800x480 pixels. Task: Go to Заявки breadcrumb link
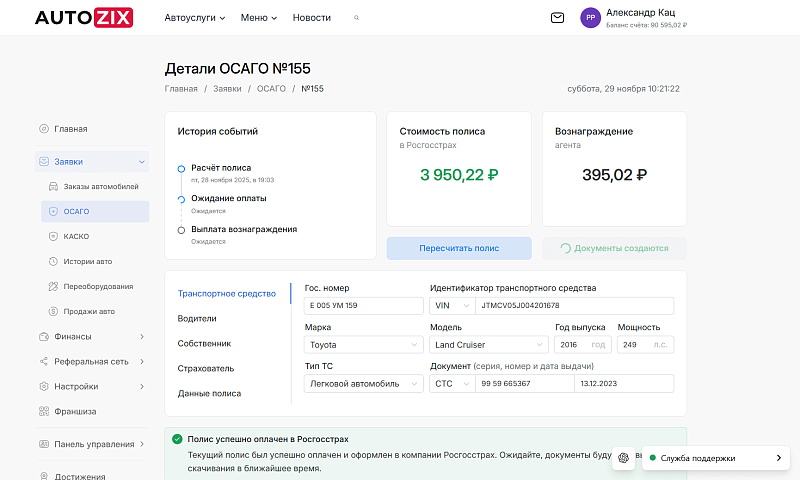pos(227,89)
